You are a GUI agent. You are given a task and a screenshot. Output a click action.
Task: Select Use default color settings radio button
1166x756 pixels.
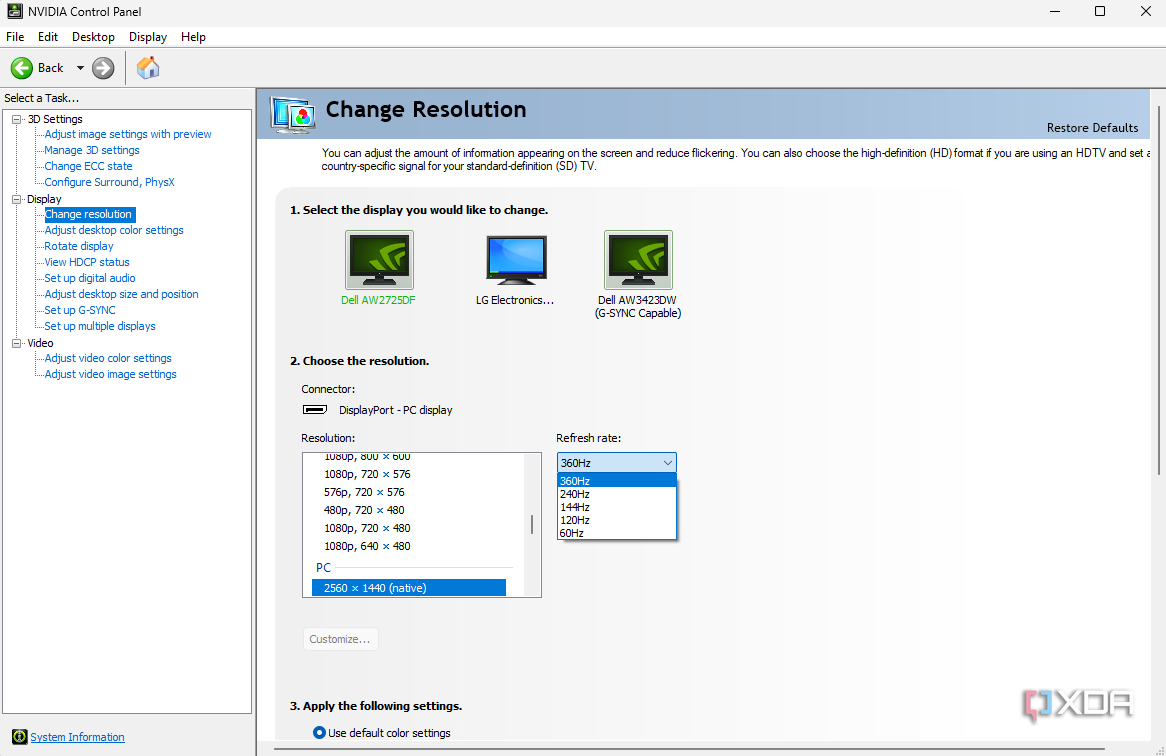coord(319,733)
